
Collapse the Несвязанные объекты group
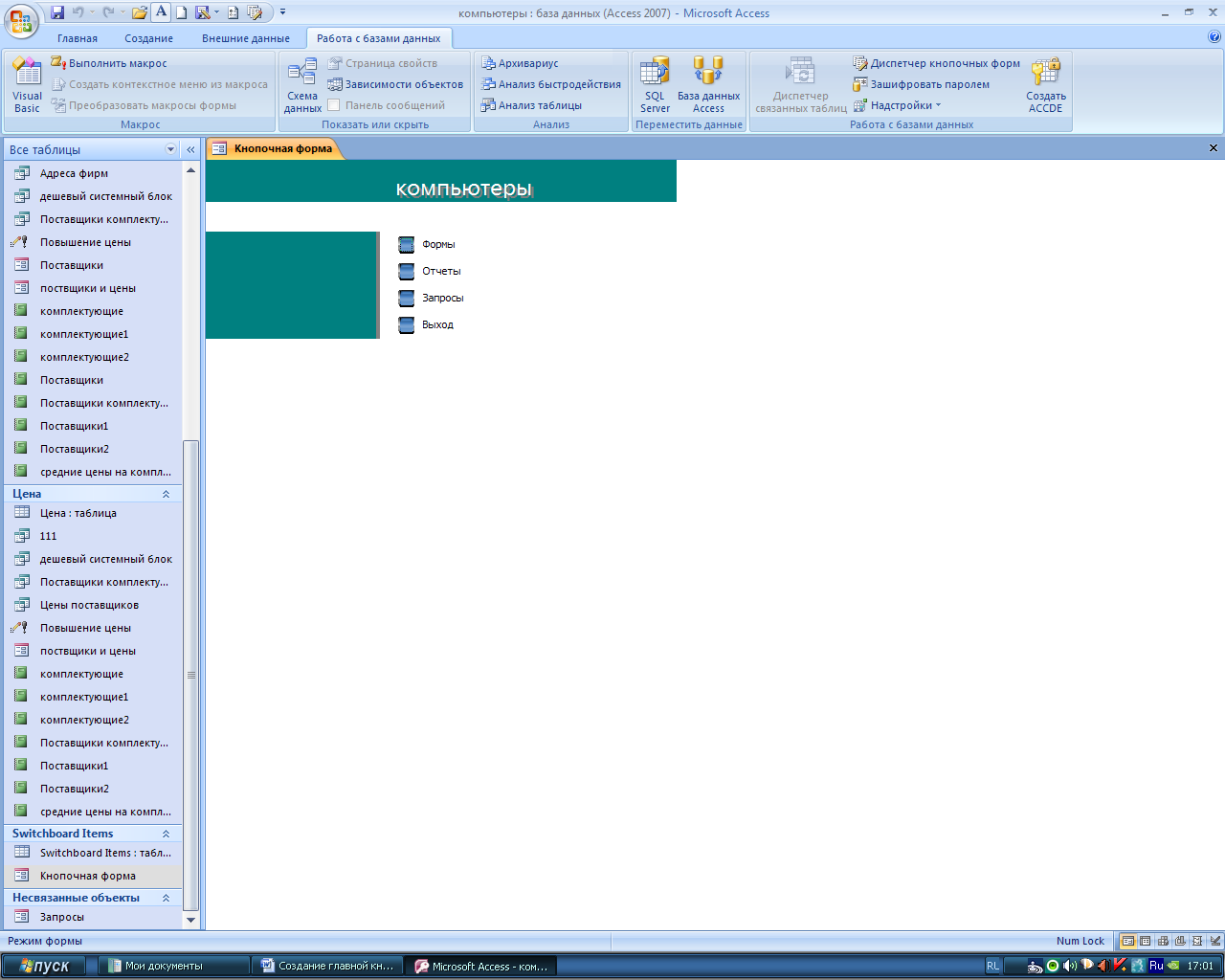click(x=166, y=898)
